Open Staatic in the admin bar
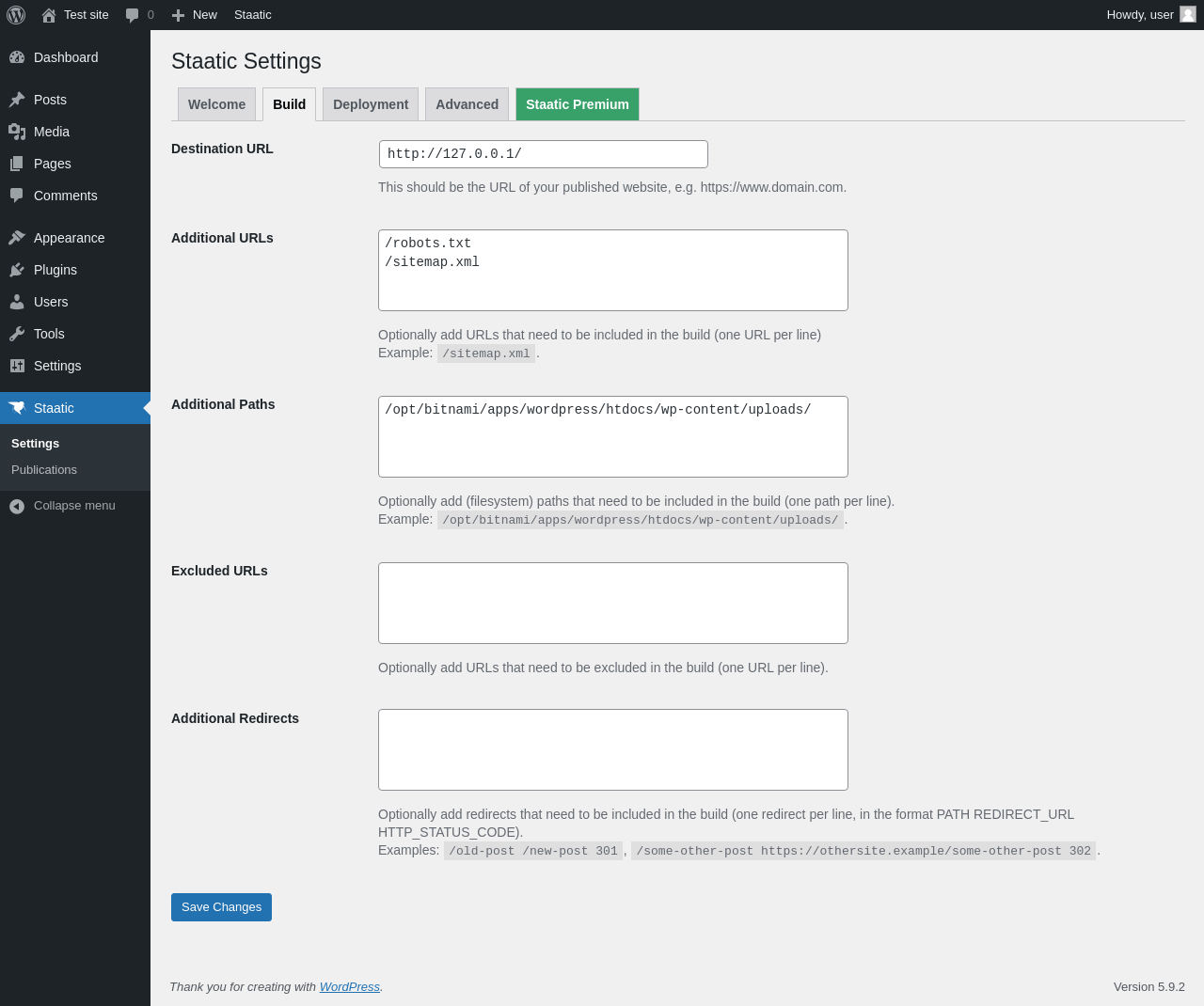1204x1006 pixels. point(252,15)
